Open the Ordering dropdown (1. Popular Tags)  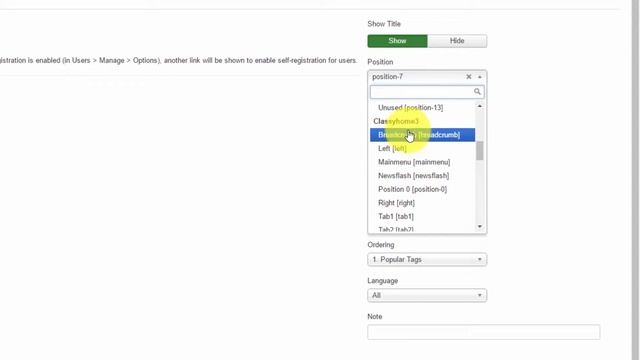(x=427, y=260)
